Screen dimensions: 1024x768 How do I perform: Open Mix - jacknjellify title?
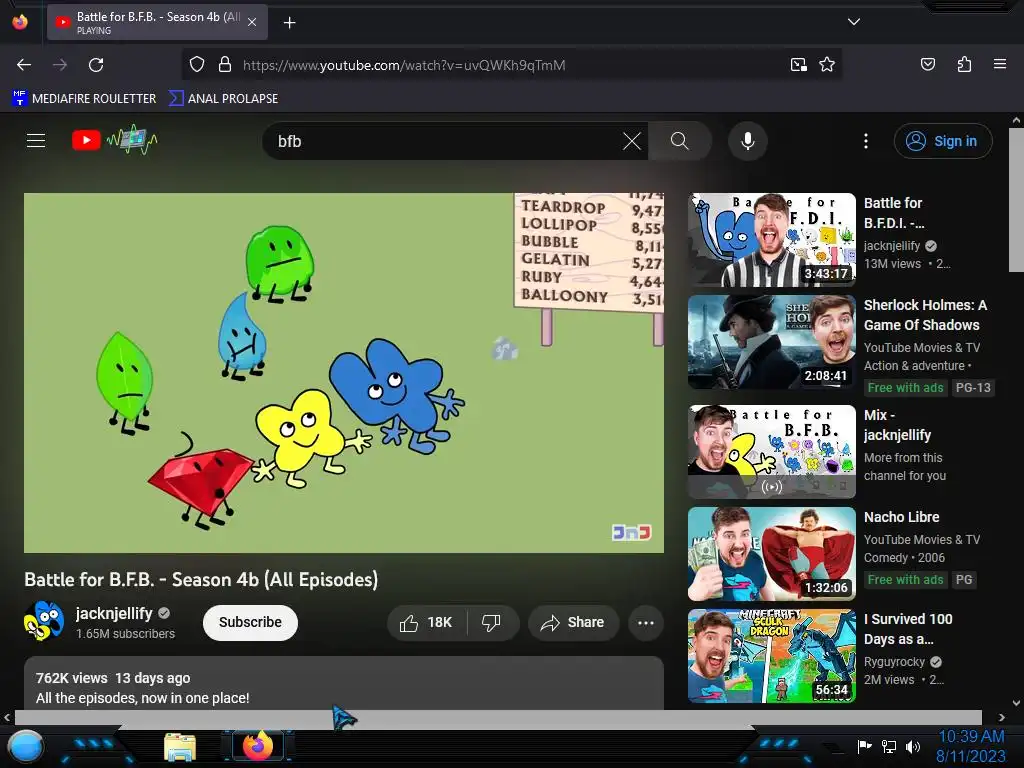tap(897, 425)
